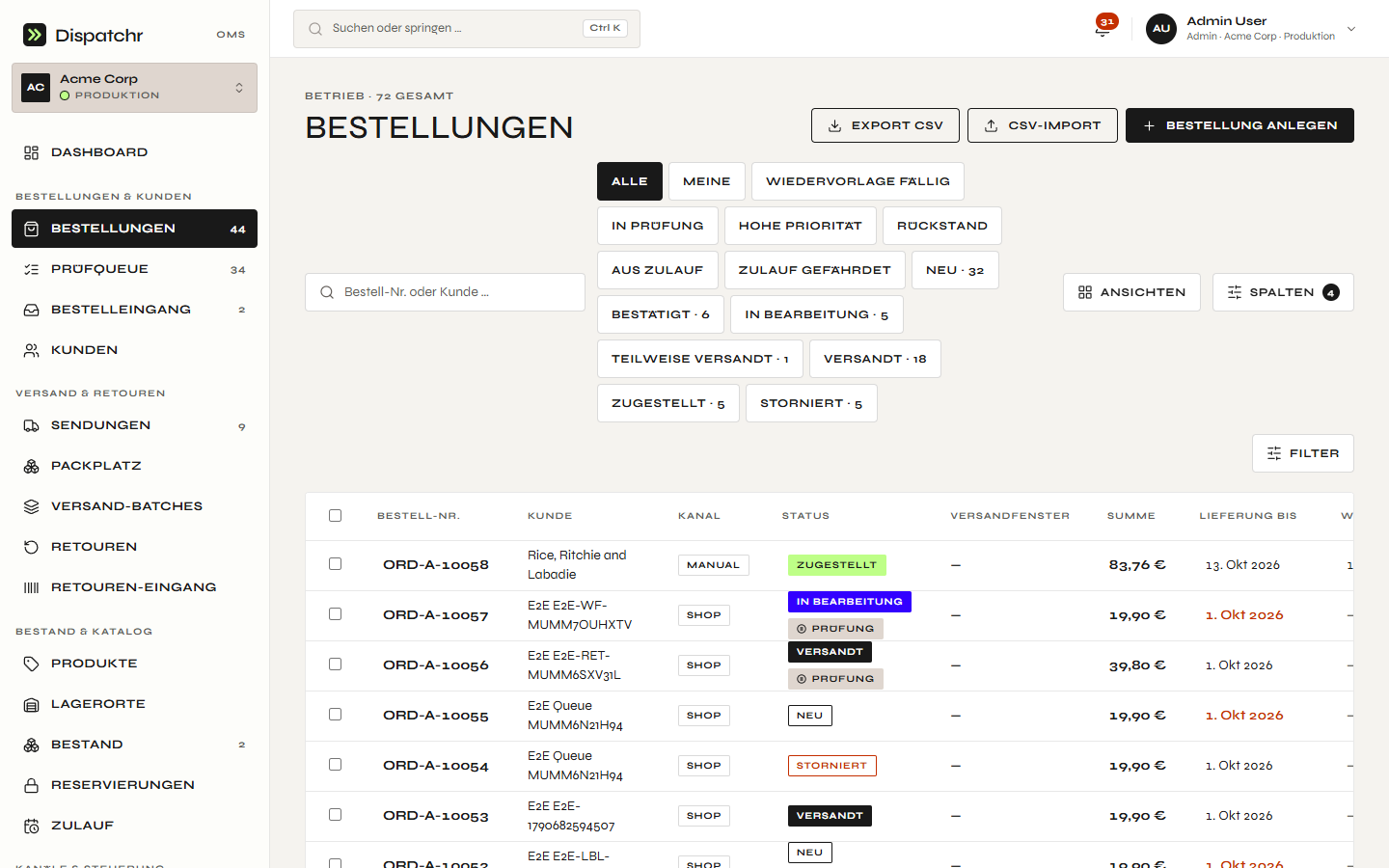The image size is (1389, 868).
Task: Go to Retouren
Action: tap(134, 547)
